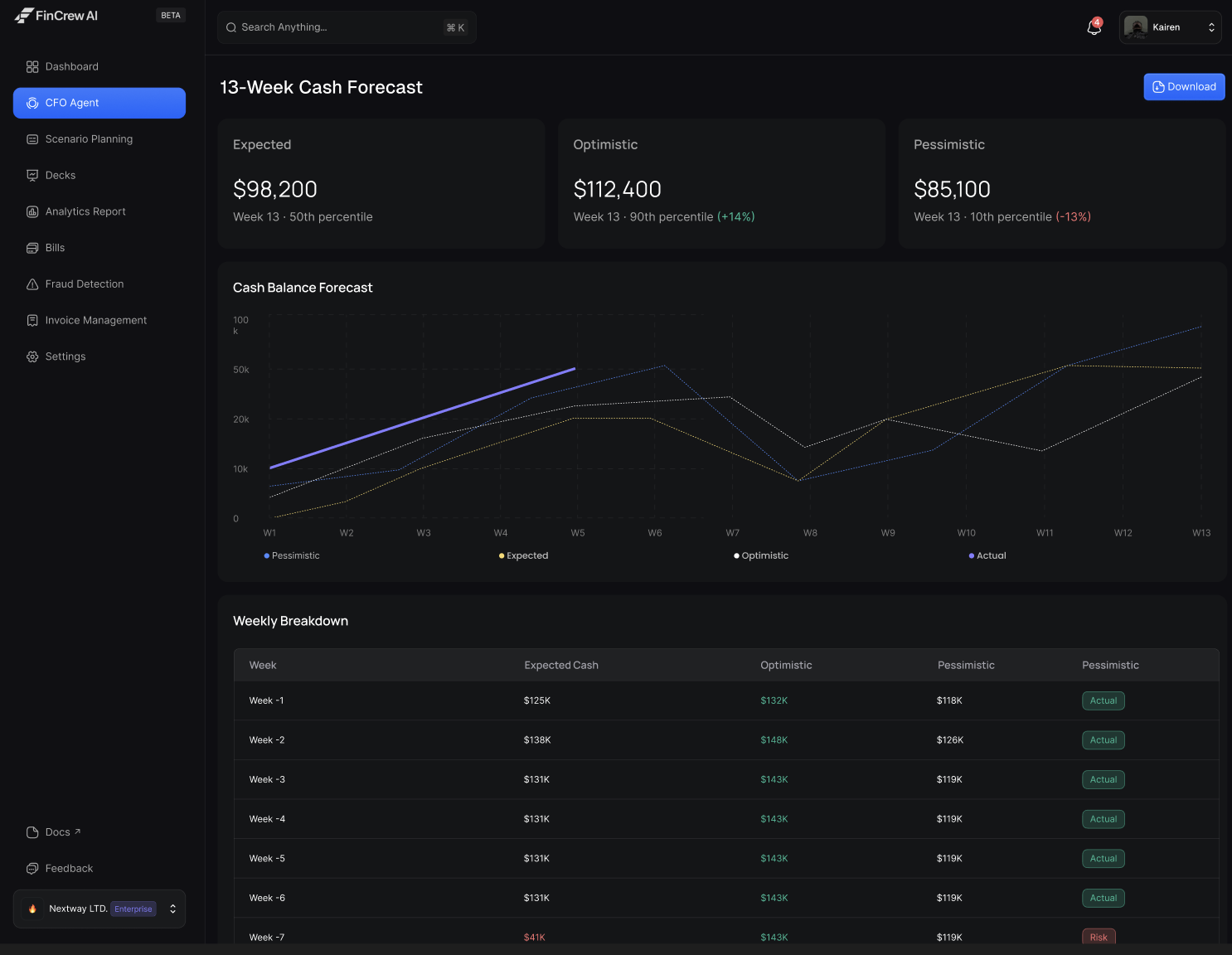Open the Settings gear icon
The width and height of the screenshot is (1232, 955).
(32, 356)
